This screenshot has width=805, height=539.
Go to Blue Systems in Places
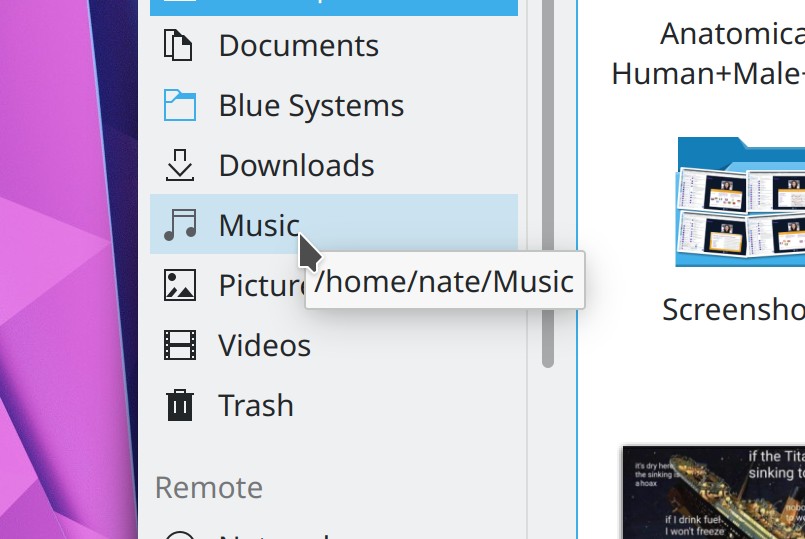pyautogui.click(x=311, y=106)
